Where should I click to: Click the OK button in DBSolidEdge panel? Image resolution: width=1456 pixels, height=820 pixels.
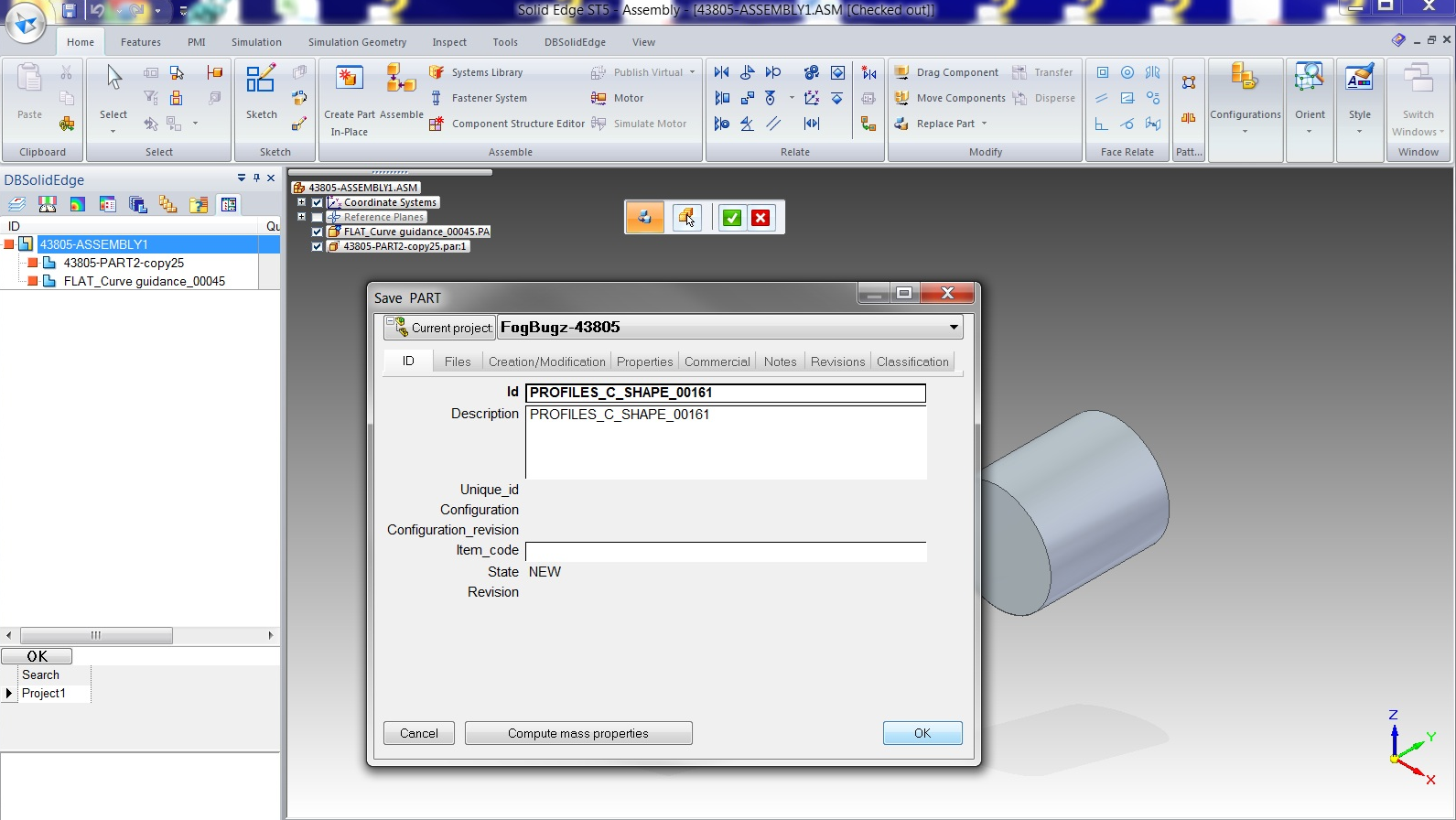[x=37, y=656]
